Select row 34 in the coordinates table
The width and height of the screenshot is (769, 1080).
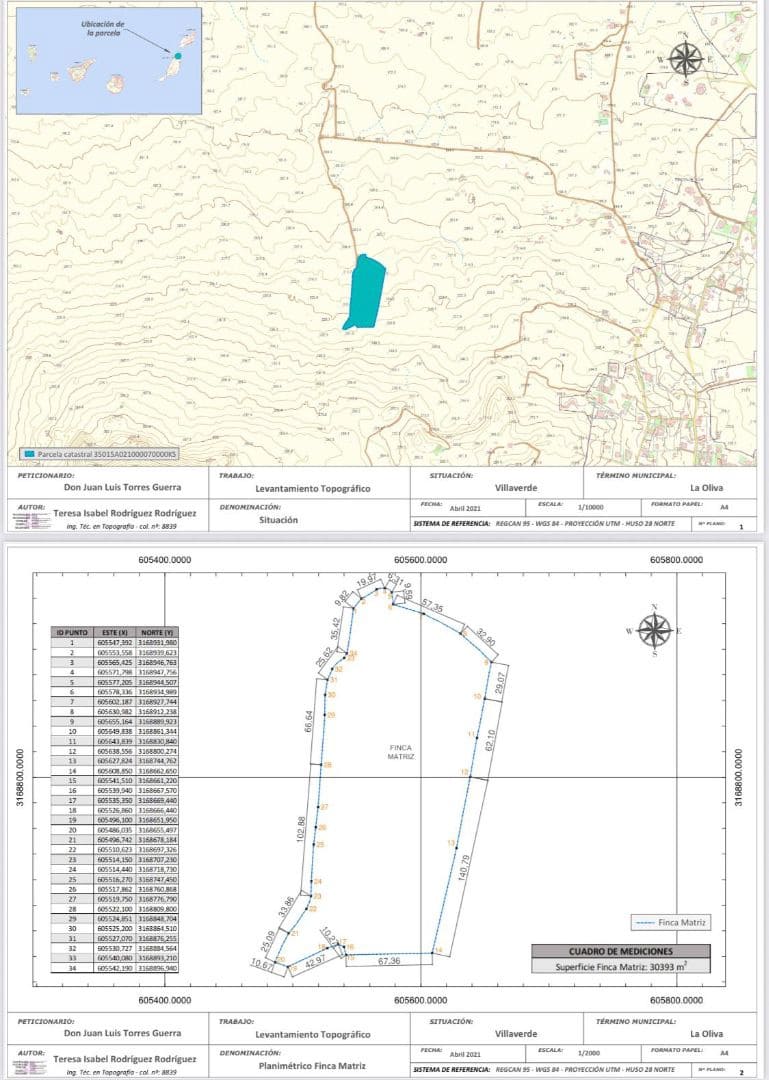click(116, 968)
